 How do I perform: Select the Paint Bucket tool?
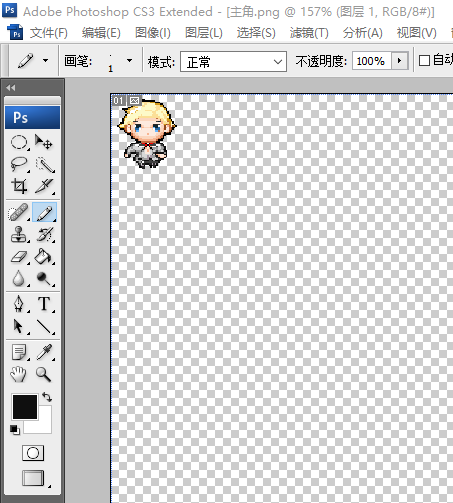[44, 257]
